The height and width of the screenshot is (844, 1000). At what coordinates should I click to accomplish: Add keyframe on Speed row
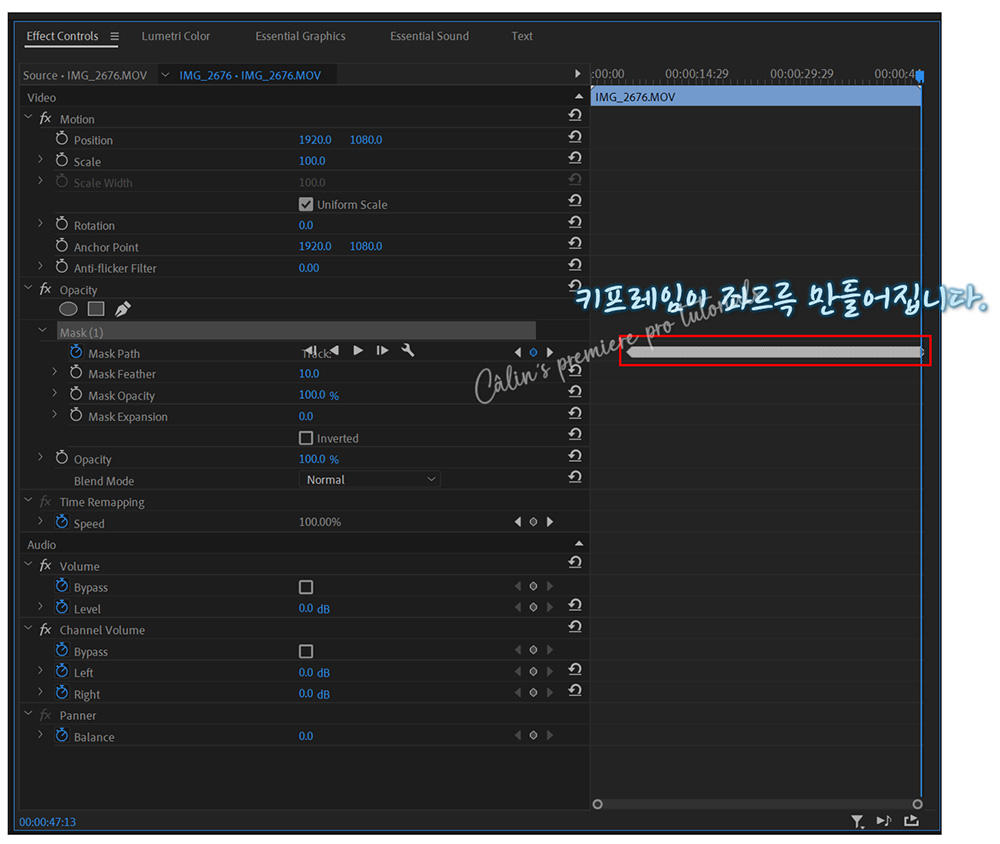click(533, 522)
